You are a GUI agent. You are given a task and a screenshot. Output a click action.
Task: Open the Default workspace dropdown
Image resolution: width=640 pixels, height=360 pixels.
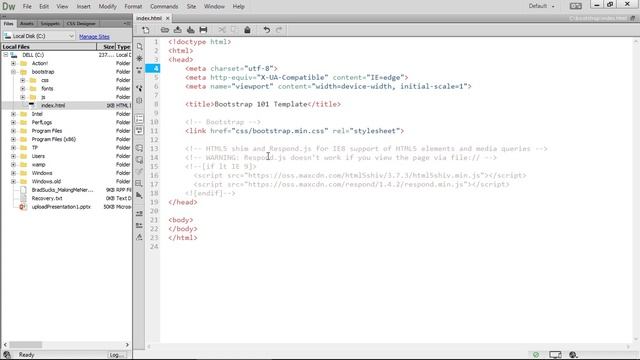coord(542,6)
